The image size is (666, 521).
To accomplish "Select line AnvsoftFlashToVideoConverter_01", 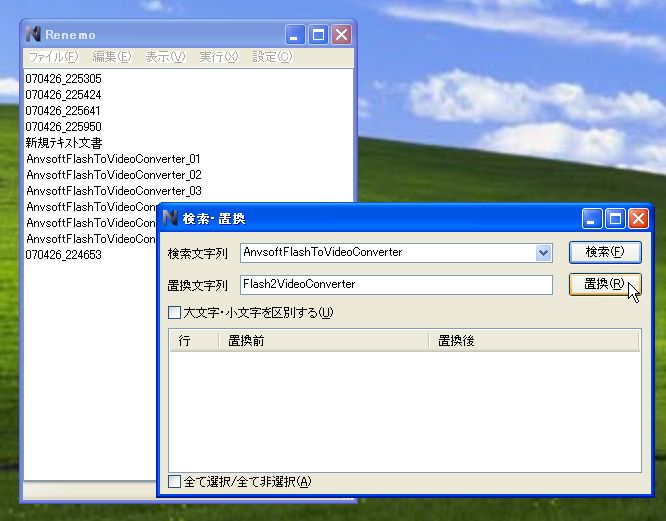I will 113,159.
